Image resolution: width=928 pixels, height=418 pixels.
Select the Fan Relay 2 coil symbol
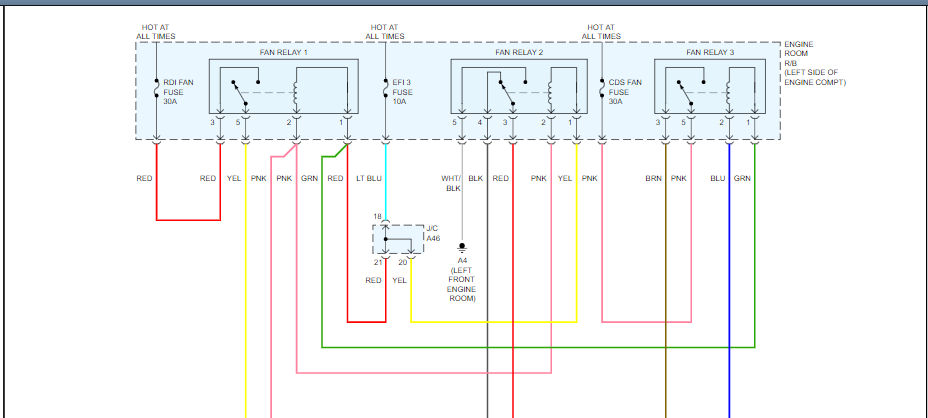click(551, 93)
